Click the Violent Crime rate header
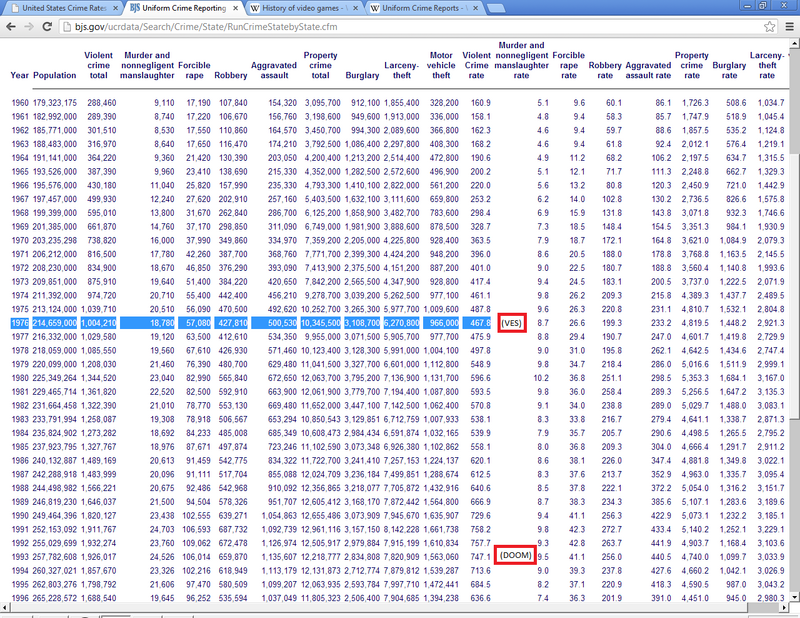 click(x=476, y=65)
